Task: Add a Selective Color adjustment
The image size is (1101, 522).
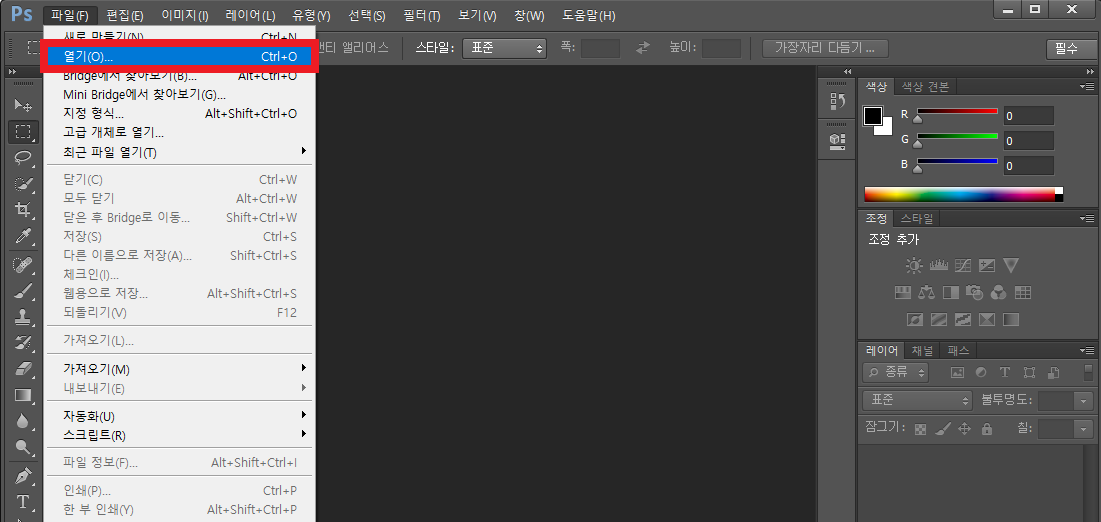Action: [x=987, y=320]
